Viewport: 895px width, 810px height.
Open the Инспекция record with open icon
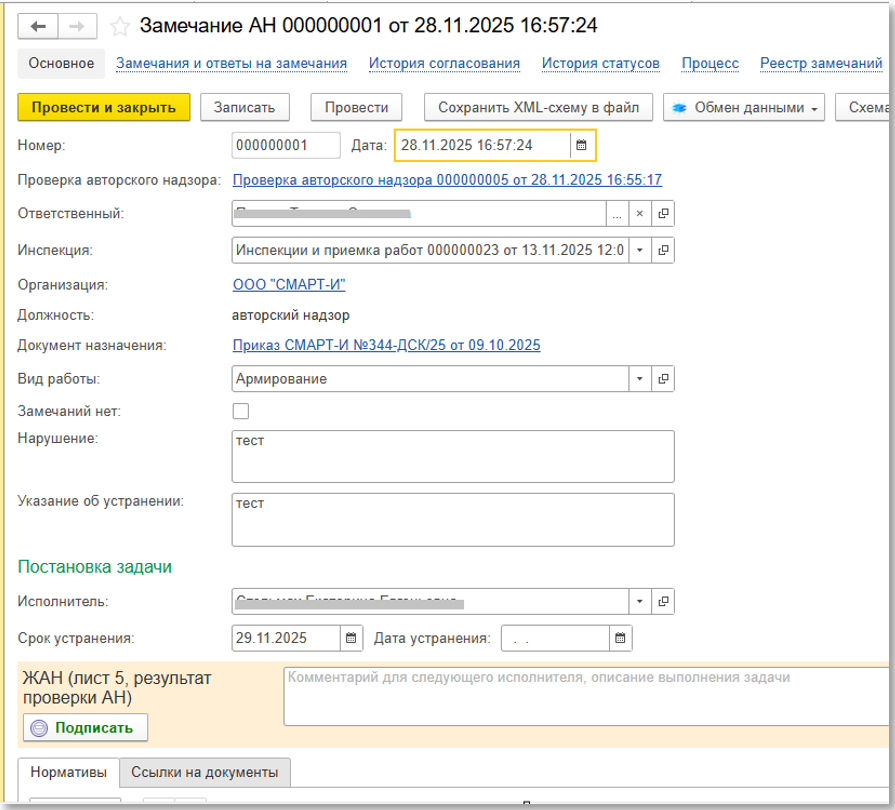663,249
